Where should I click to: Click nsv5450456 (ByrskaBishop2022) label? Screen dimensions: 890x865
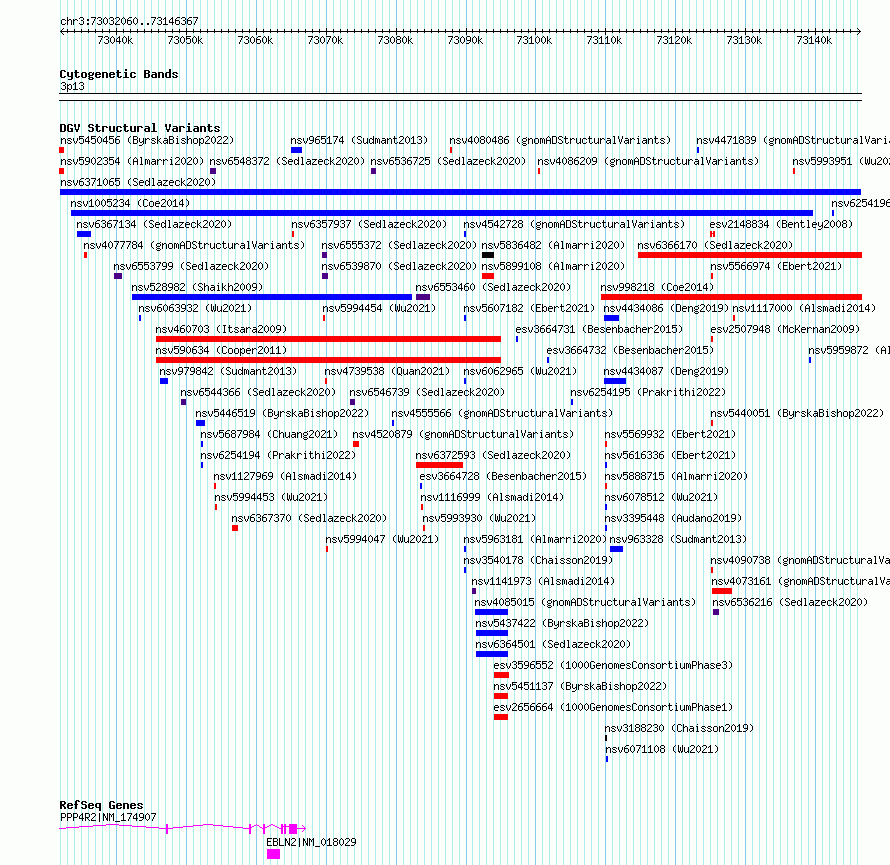[147, 140]
